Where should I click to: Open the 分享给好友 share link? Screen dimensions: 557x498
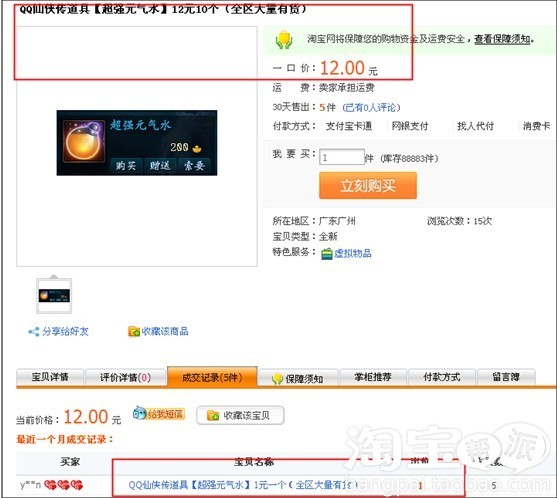(65, 331)
